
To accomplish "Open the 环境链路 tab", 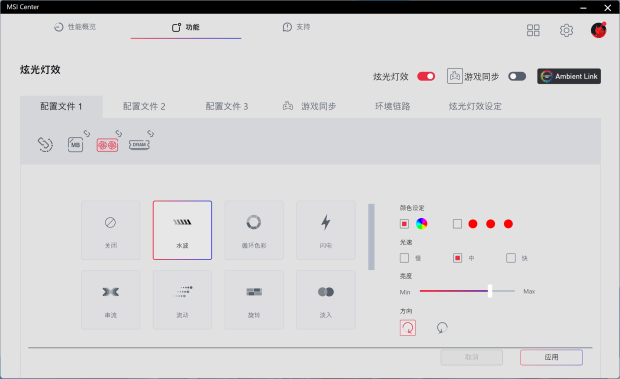I will point(393,106).
